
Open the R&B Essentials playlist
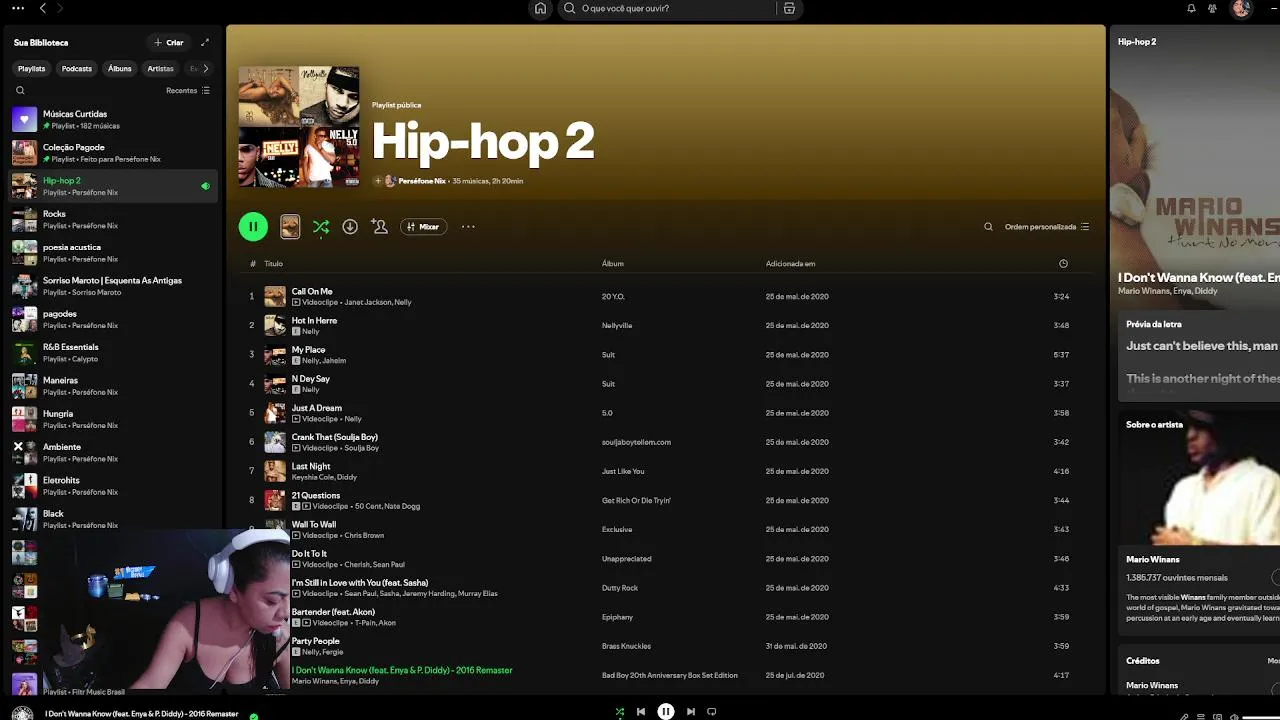111,353
